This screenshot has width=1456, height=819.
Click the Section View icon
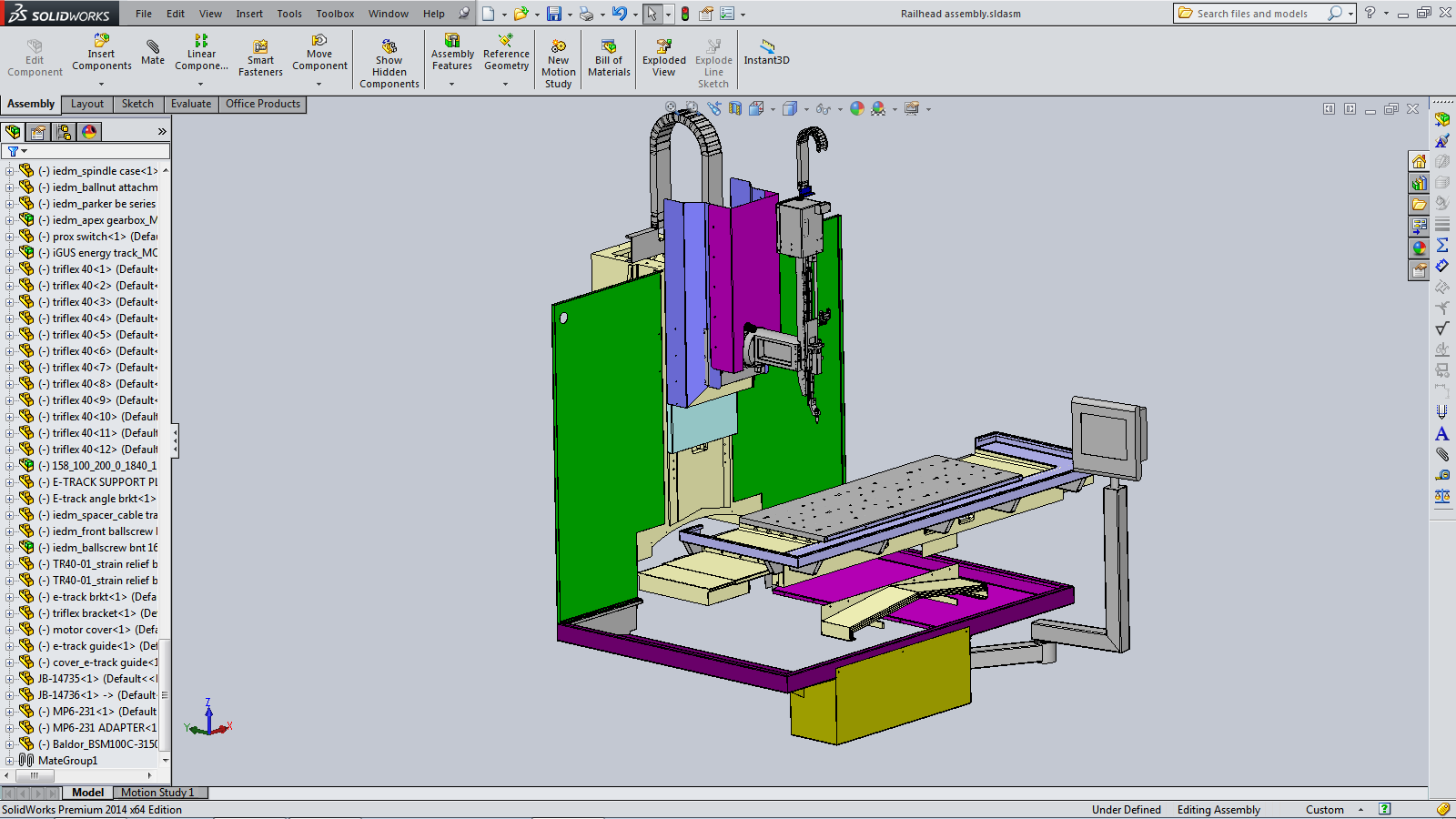[734, 108]
